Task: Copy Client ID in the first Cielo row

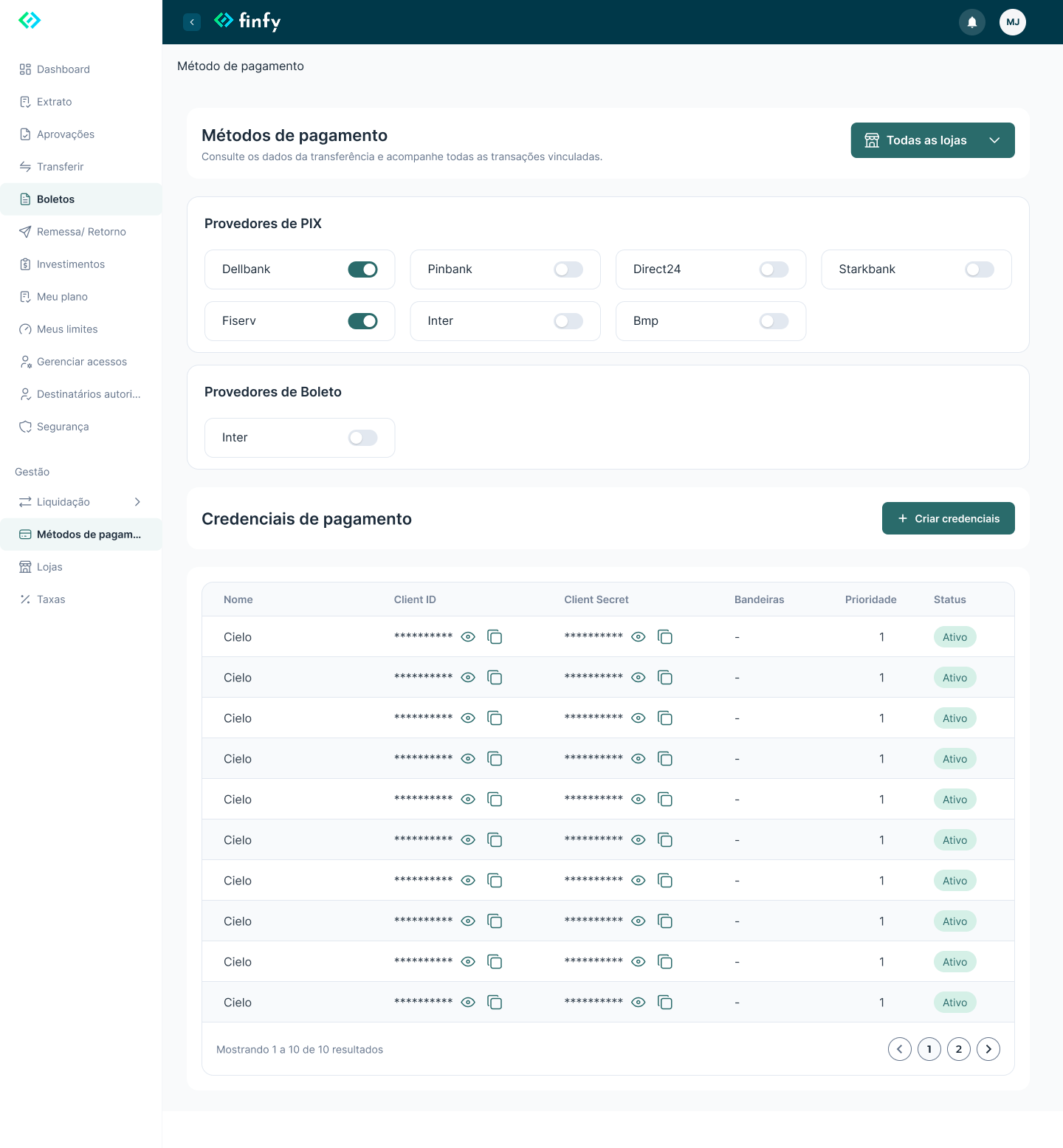Action: click(x=495, y=637)
